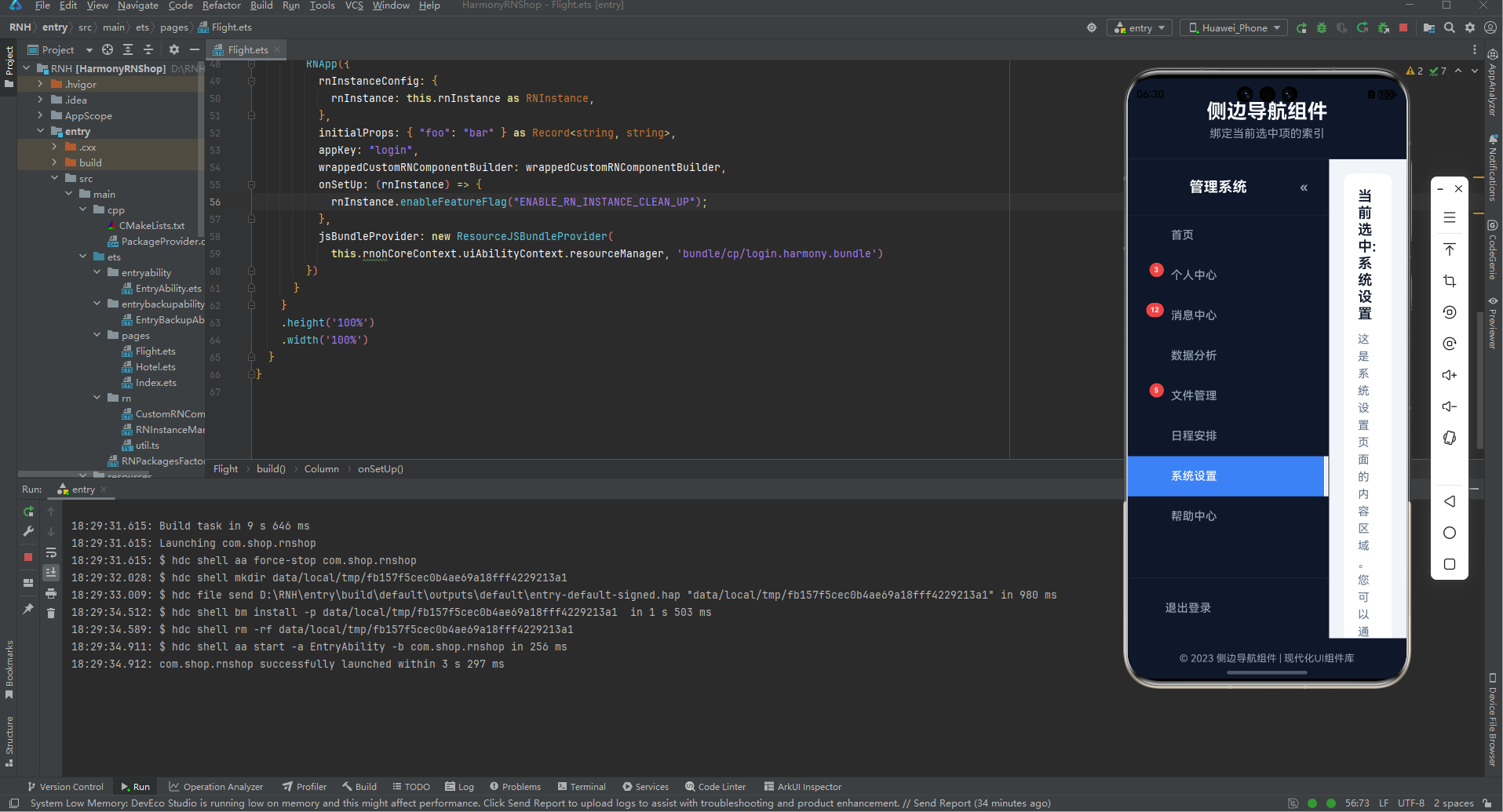1503x812 pixels.
Task: Select opened file locate icon in Project panel
Action: point(108,49)
